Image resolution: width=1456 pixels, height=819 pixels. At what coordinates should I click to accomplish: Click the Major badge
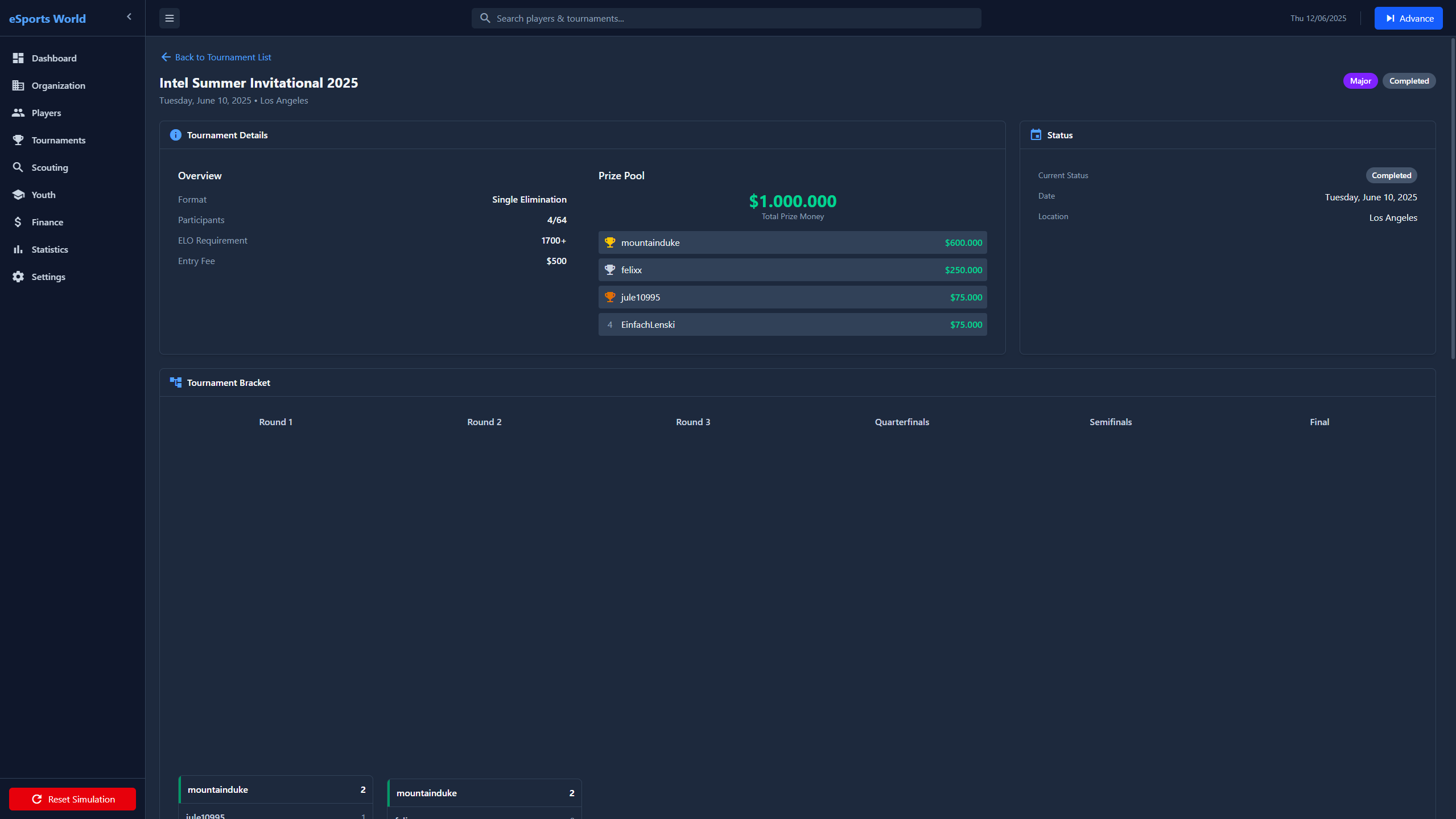(x=1360, y=81)
